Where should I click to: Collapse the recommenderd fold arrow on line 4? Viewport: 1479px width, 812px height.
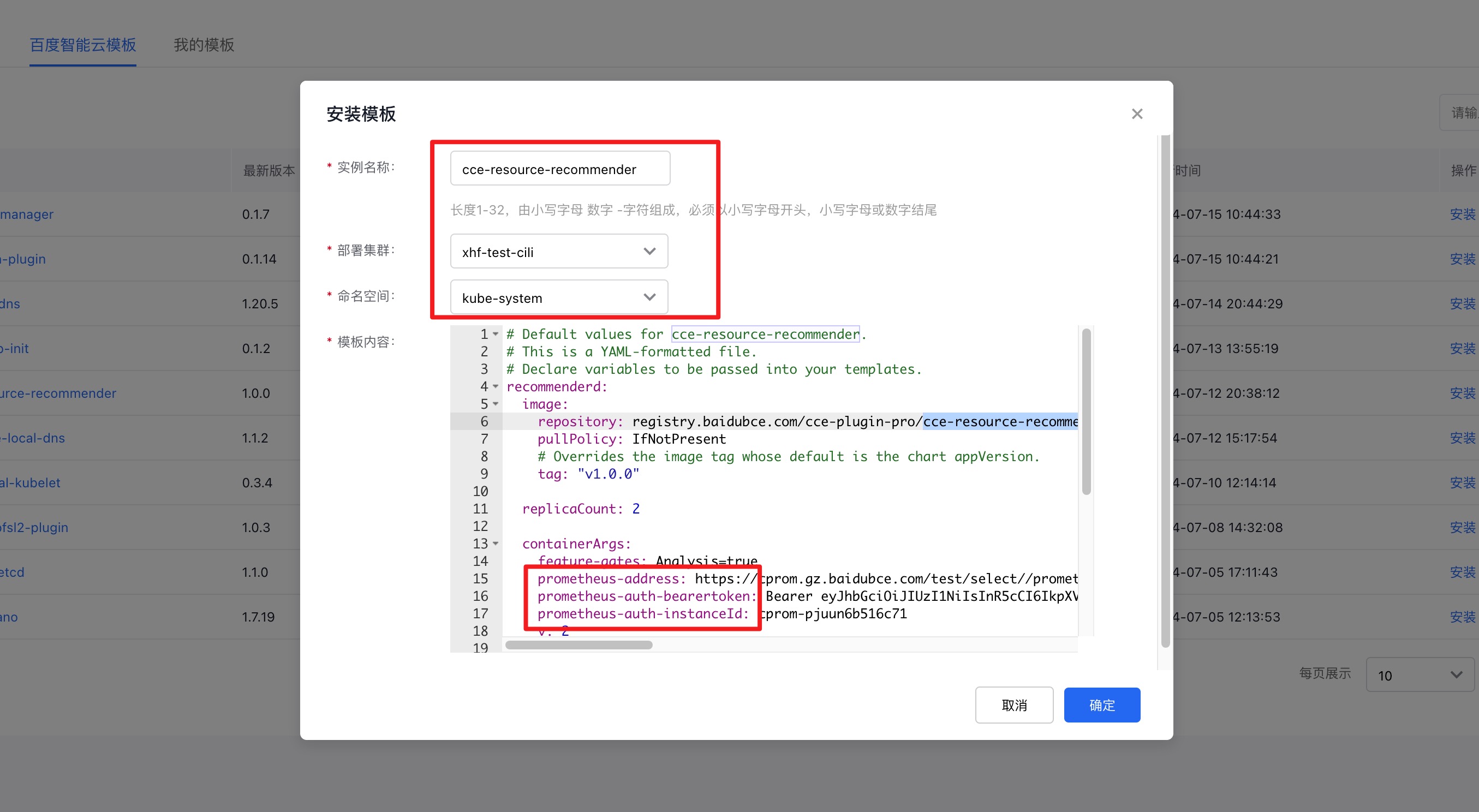pos(496,386)
